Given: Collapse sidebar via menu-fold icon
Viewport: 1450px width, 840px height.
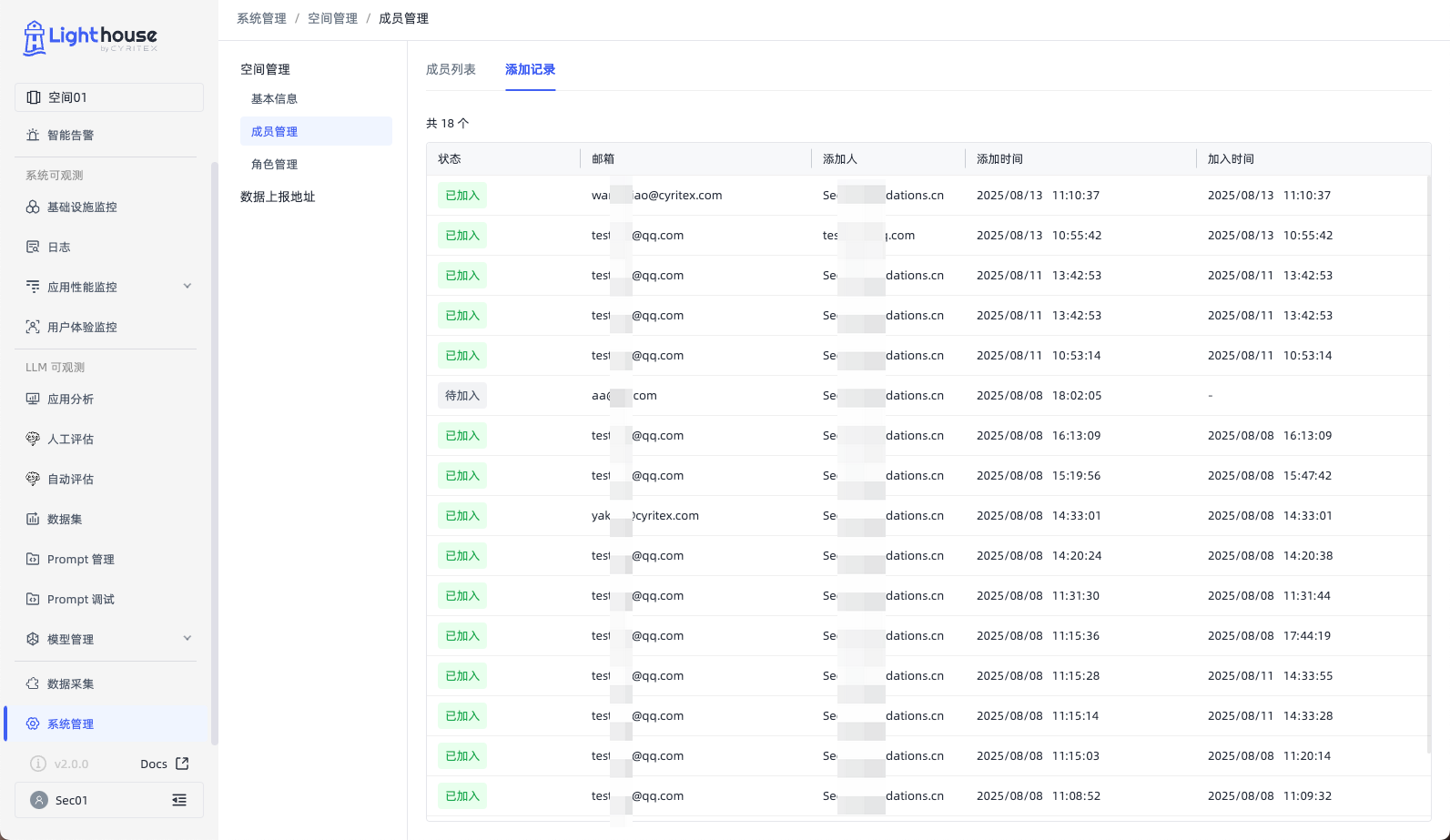Looking at the screenshot, I should click(x=179, y=800).
